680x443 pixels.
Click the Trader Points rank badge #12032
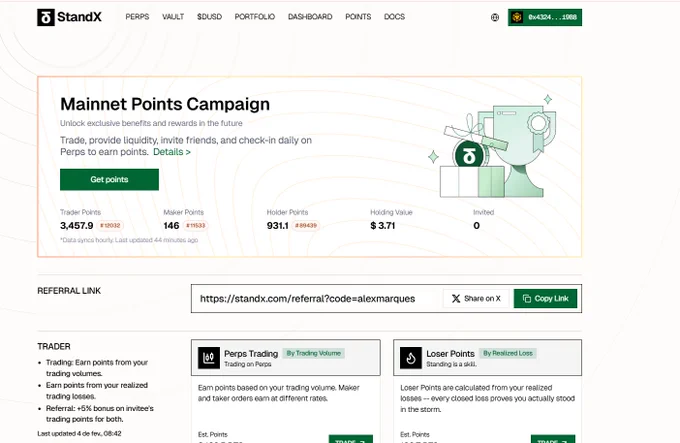pos(110,225)
